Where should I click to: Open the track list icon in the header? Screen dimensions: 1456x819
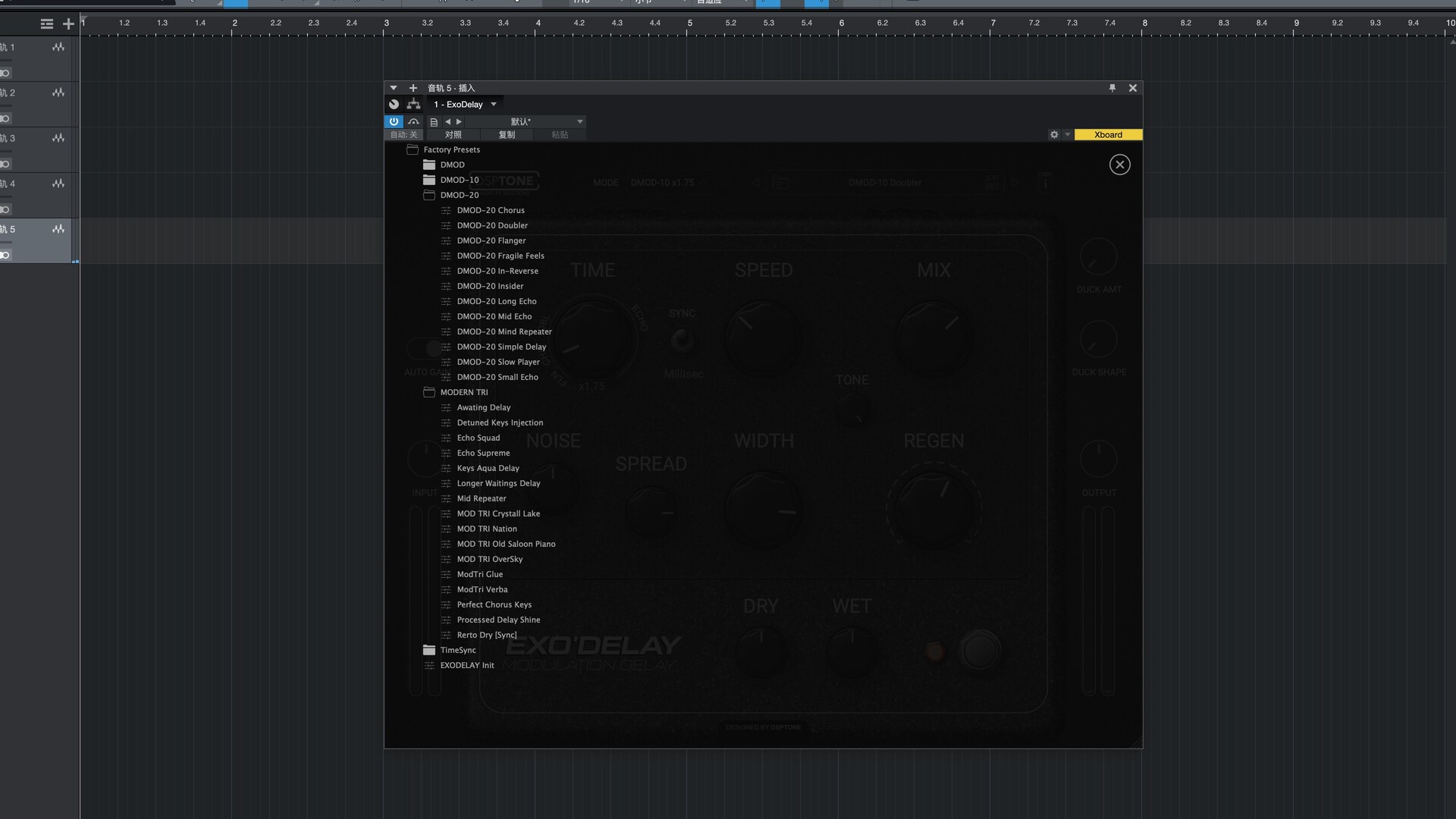tap(47, 24)
